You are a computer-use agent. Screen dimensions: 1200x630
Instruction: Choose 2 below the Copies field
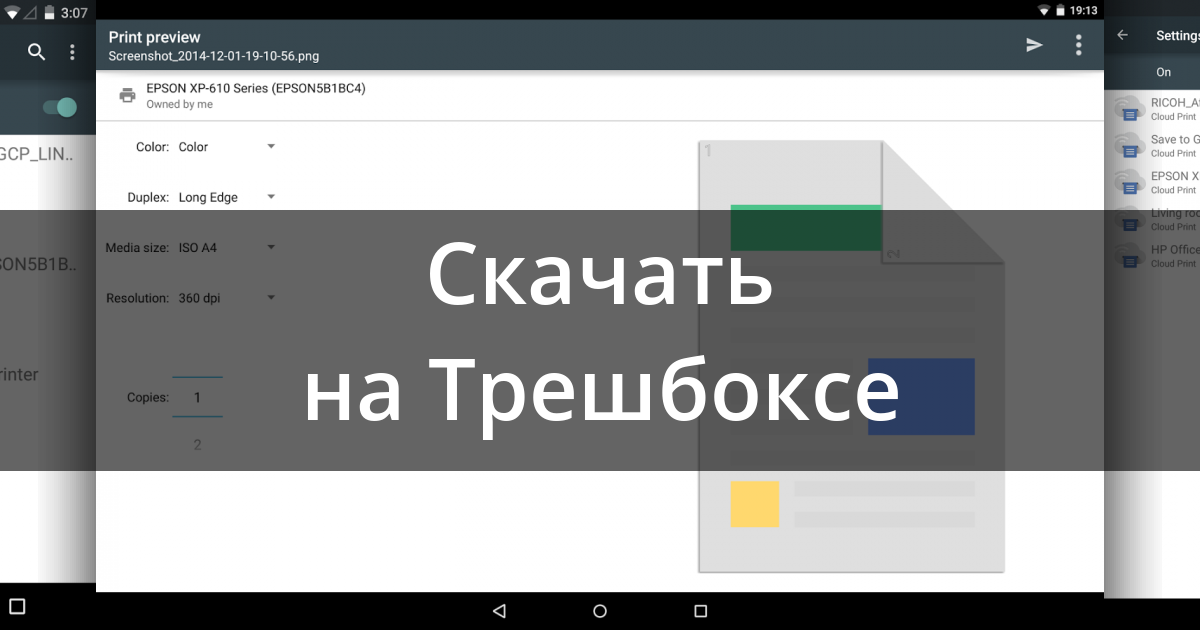[197, 444]
